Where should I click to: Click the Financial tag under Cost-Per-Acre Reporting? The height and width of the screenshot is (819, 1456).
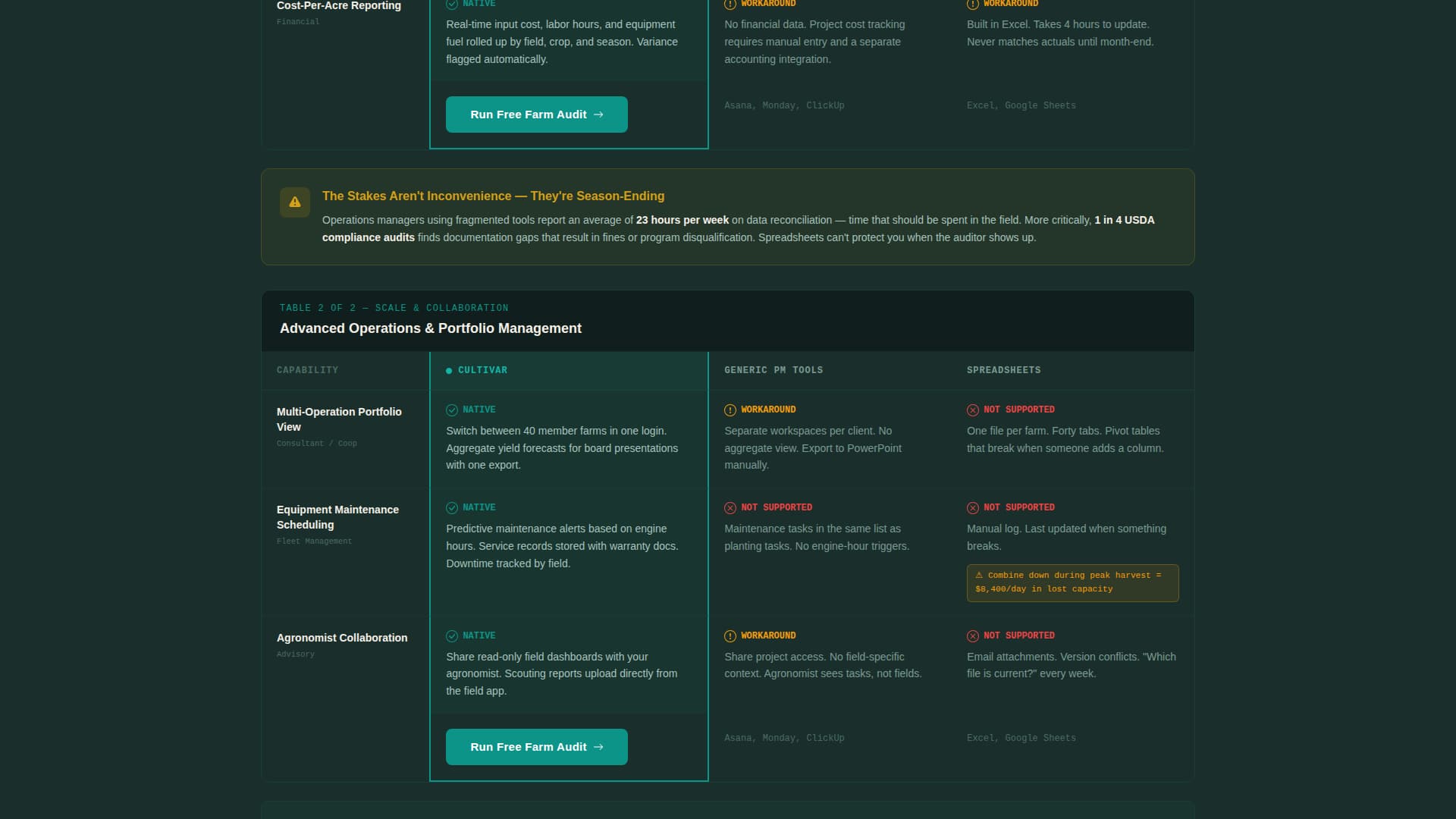click(298, 22)
